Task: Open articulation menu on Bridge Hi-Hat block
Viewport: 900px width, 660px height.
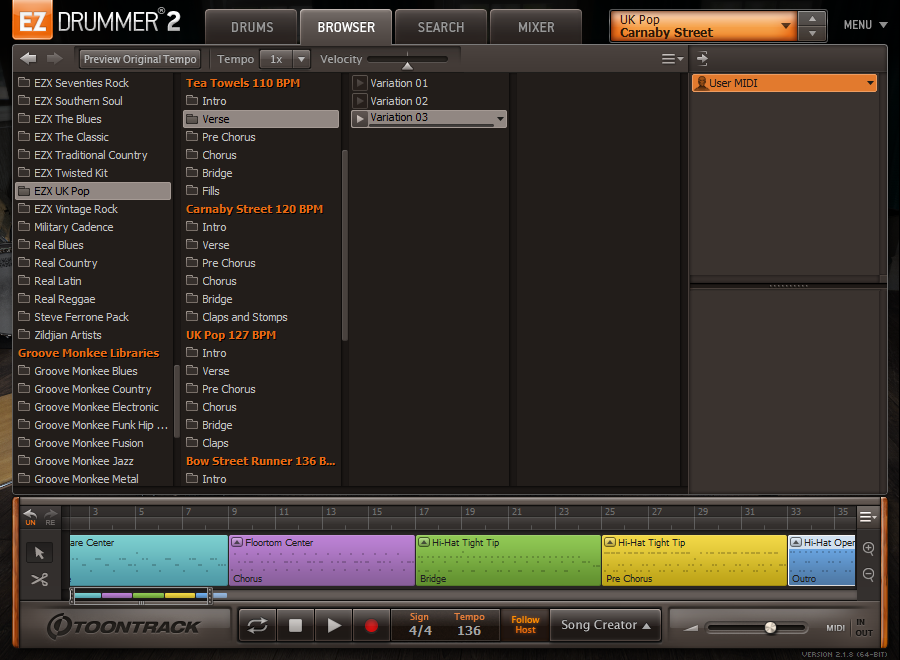Action: pos(424,542)
